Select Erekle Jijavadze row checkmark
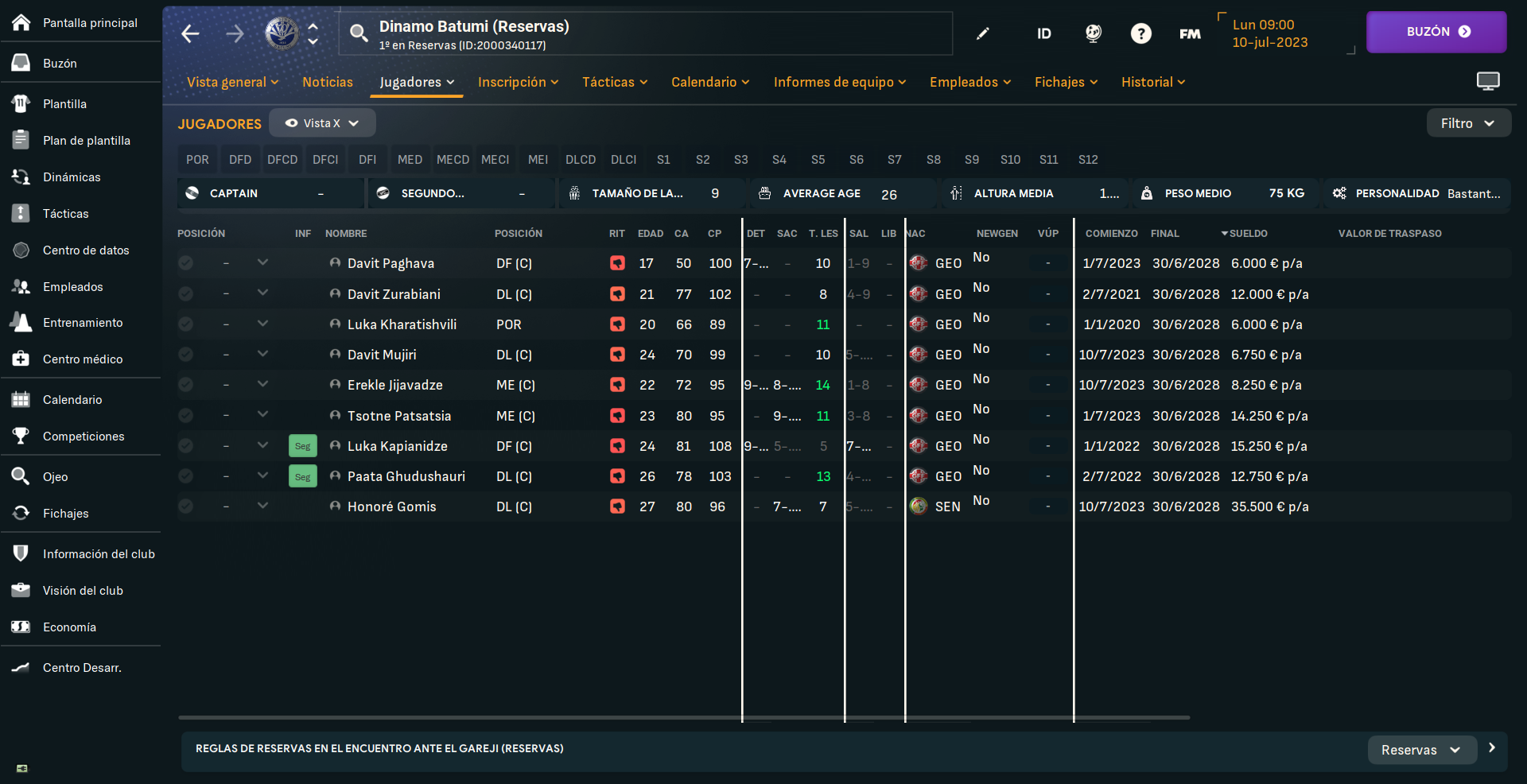 pos(185,385)
